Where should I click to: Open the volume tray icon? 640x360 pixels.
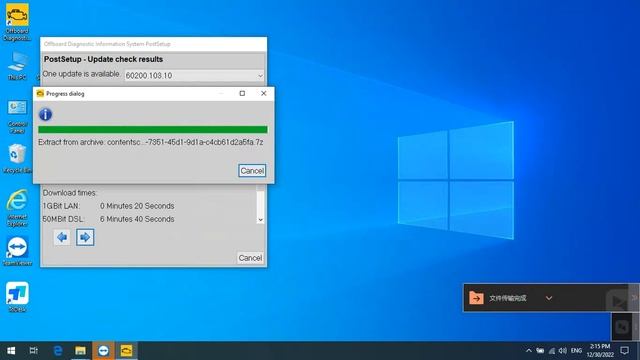[563, 351]
